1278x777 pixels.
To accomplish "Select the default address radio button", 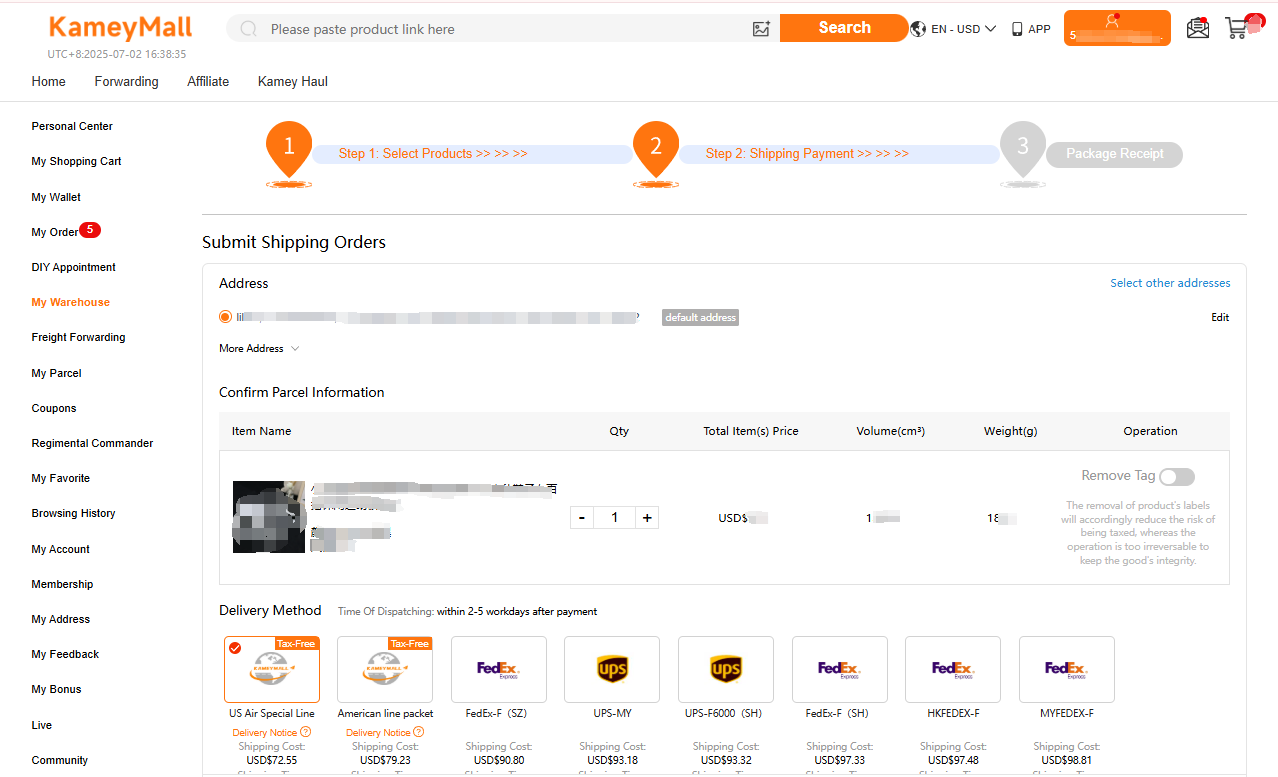I will (x=225, y=317).
